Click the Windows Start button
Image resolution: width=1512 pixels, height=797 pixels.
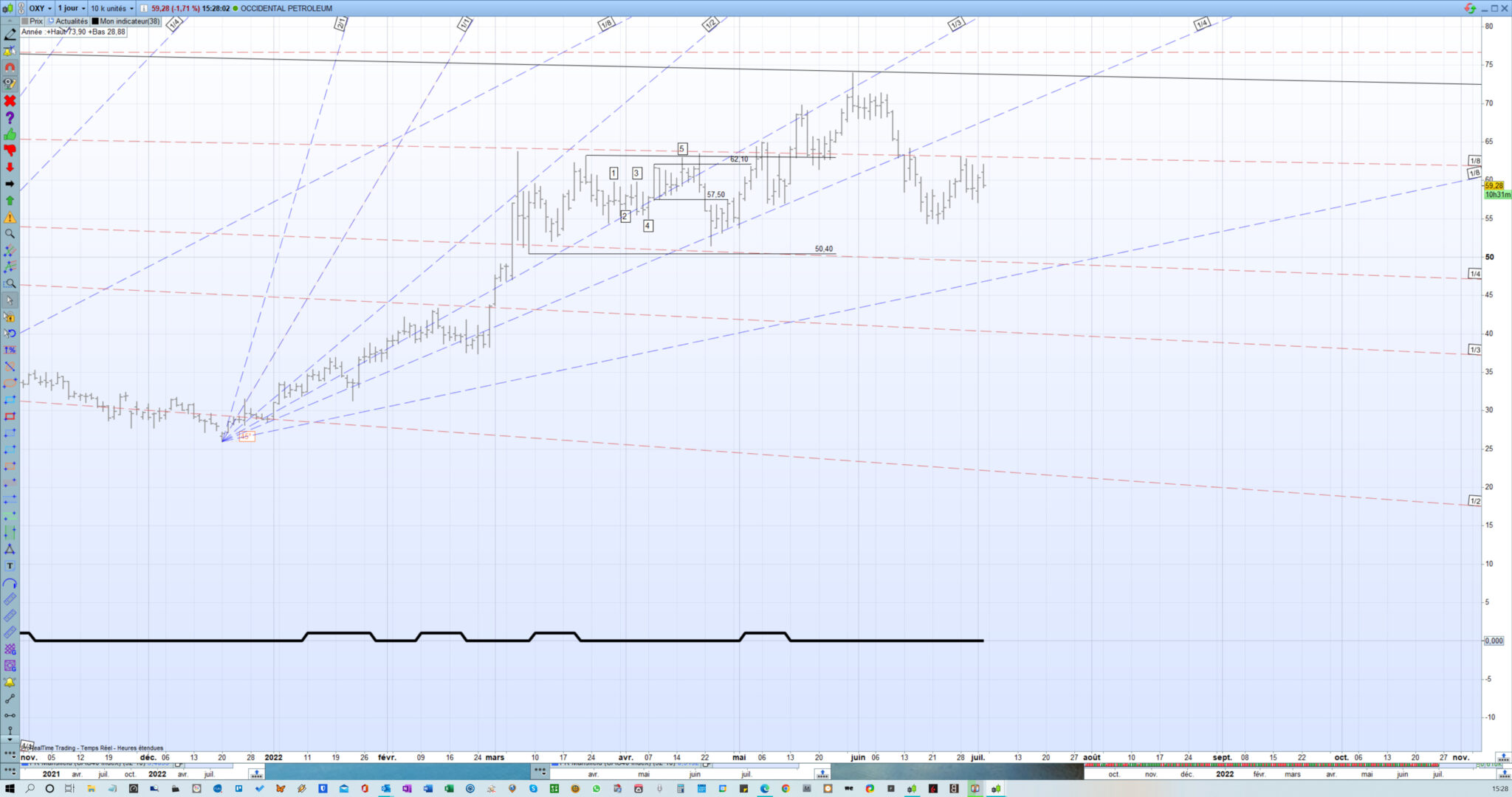coord(10,788)
